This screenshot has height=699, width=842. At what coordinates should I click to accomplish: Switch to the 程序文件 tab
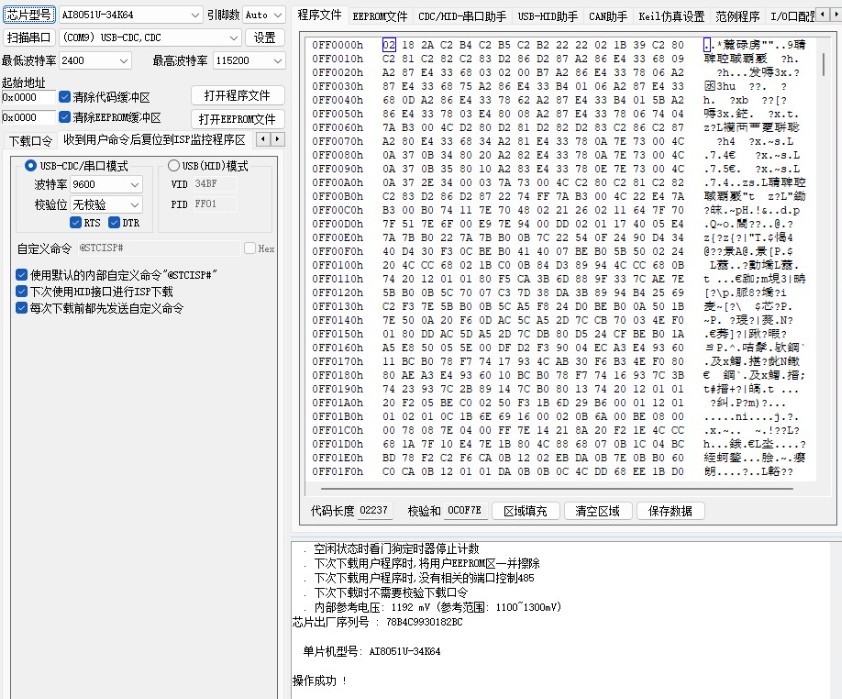tap(320, 15)
